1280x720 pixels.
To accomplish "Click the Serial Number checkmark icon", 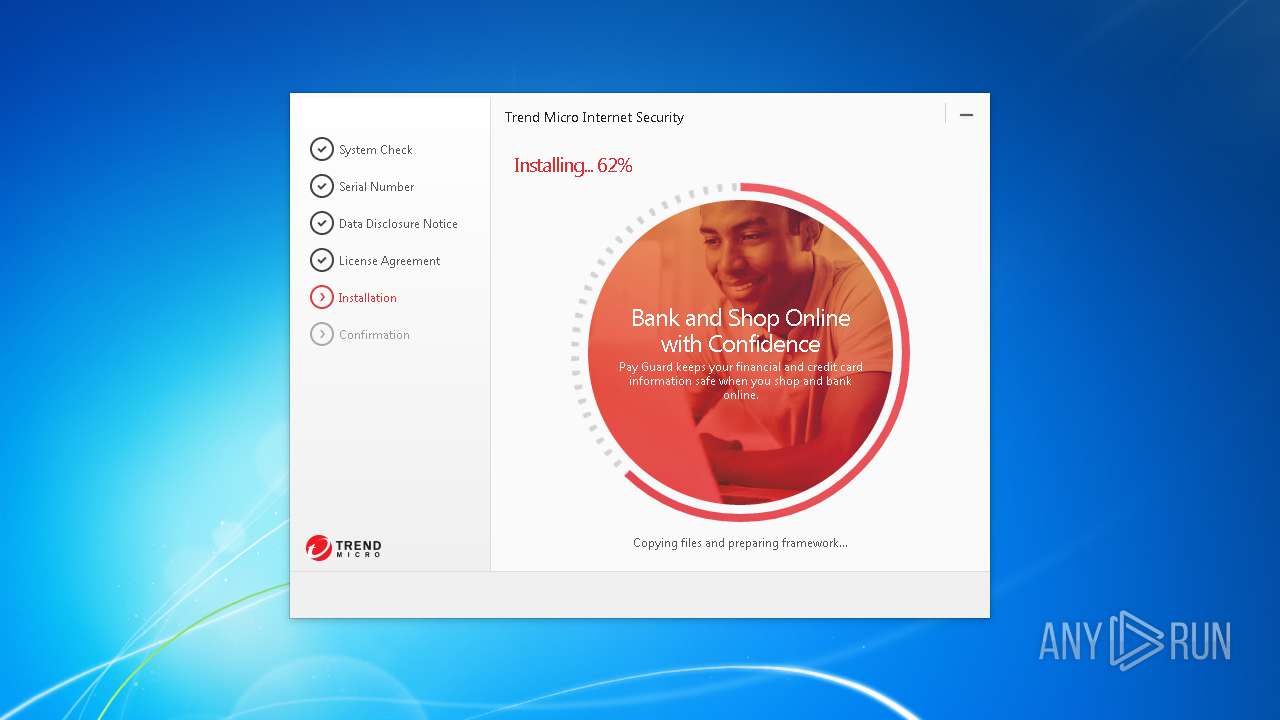I will [x=321, y=186].
